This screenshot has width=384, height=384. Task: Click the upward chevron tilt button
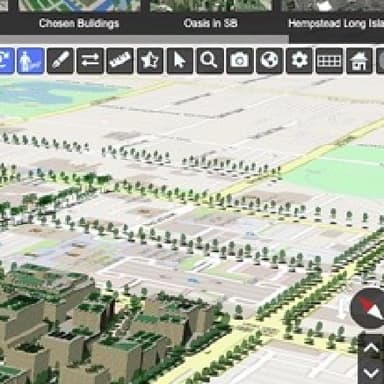pyautogui.click(x=371, y=348)
